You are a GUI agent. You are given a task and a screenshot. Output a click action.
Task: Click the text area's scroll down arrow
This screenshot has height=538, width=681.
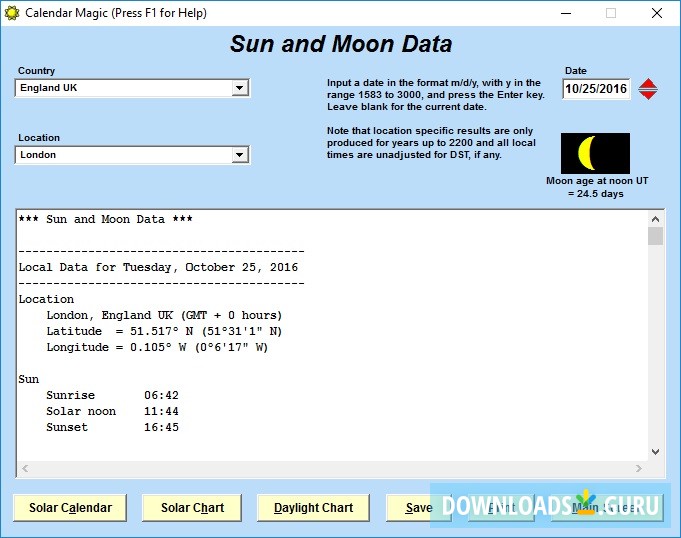(655, 452)
